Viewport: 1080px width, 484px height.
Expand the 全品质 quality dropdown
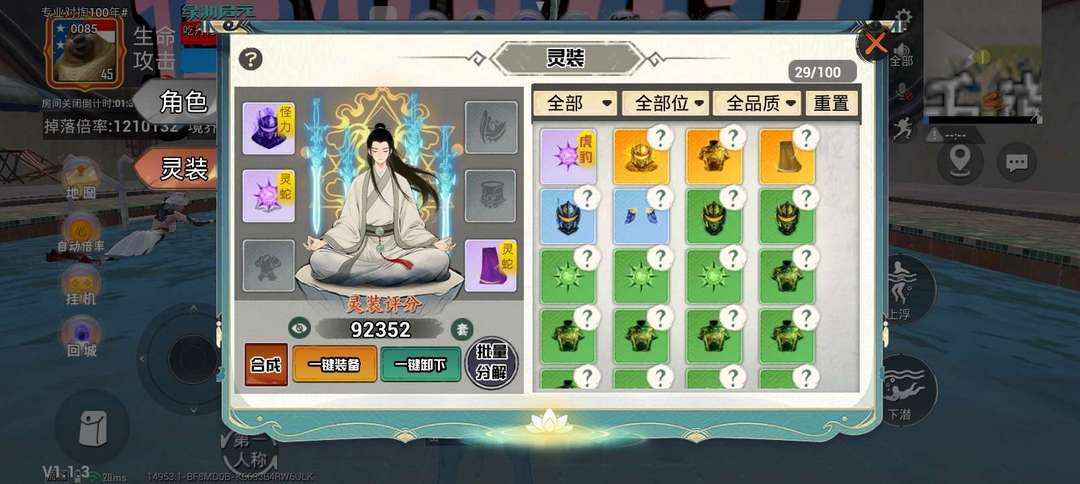pos(757,103)
